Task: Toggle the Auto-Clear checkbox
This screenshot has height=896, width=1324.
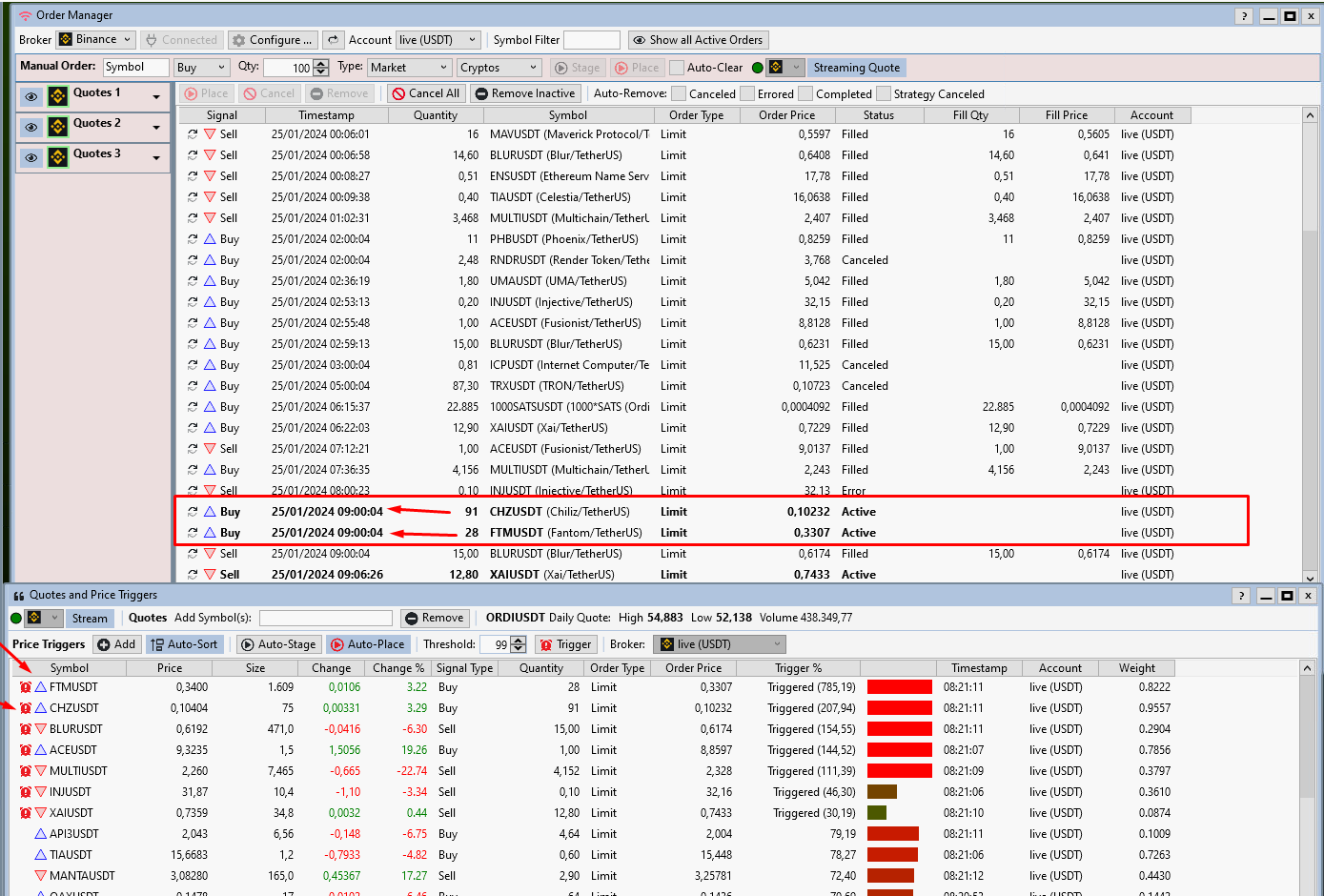Action: (677, 68)
